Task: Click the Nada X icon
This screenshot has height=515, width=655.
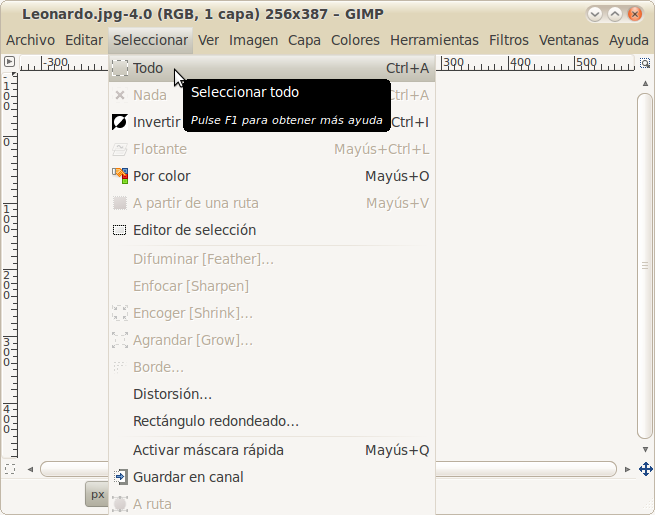Action: click(x=120, y=95)
